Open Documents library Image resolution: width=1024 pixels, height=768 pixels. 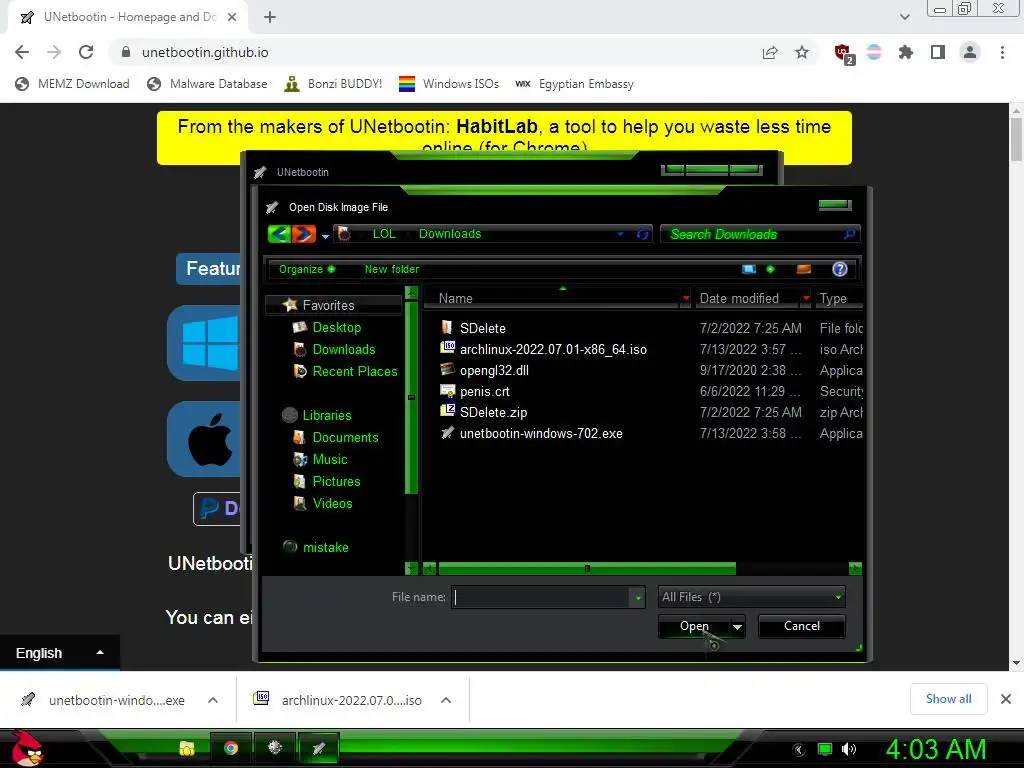point(345,438)
